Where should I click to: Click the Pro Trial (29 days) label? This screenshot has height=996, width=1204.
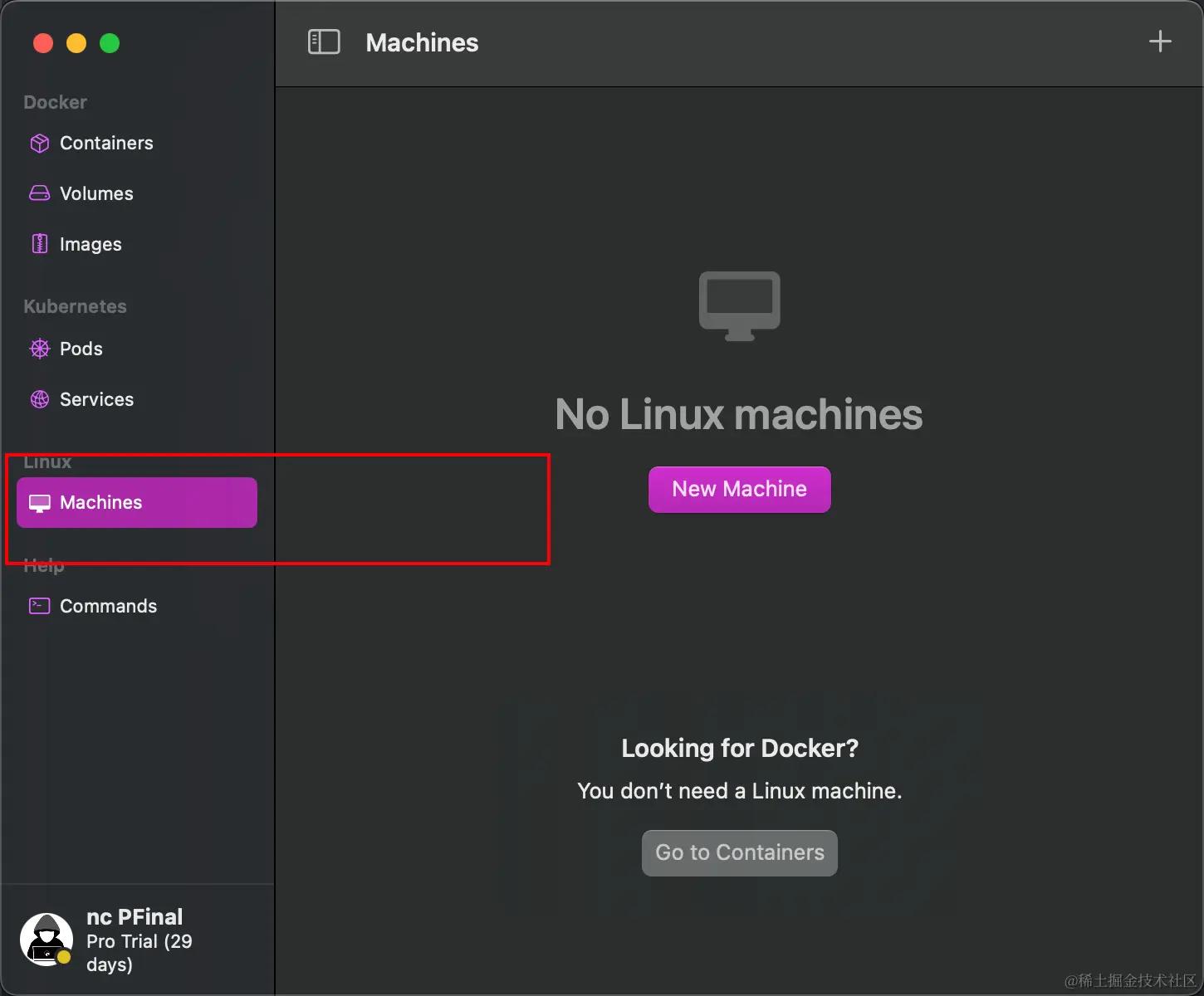(x=139, y=953)
